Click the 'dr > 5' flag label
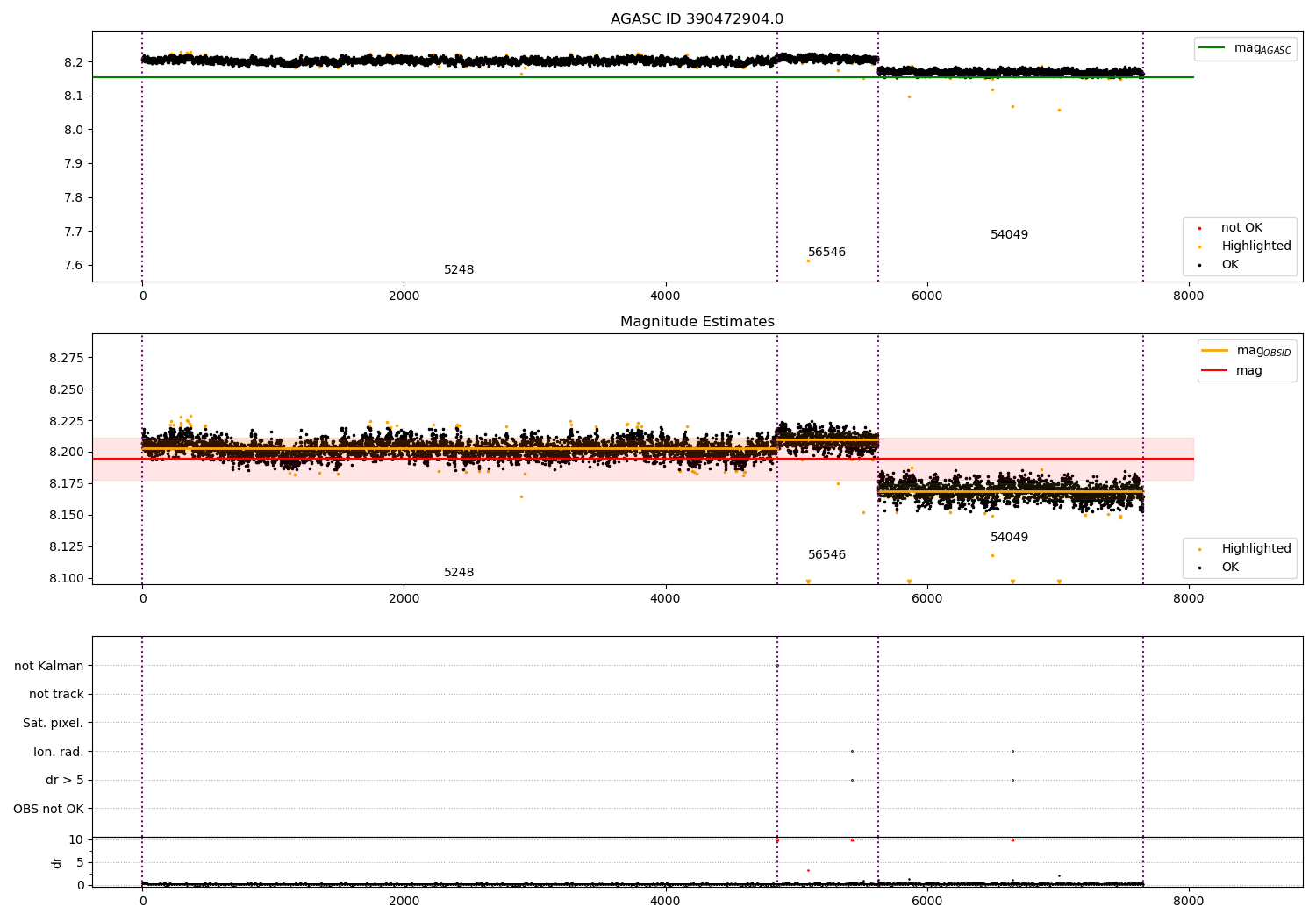 pyautogui.click(x=65, y=781)
